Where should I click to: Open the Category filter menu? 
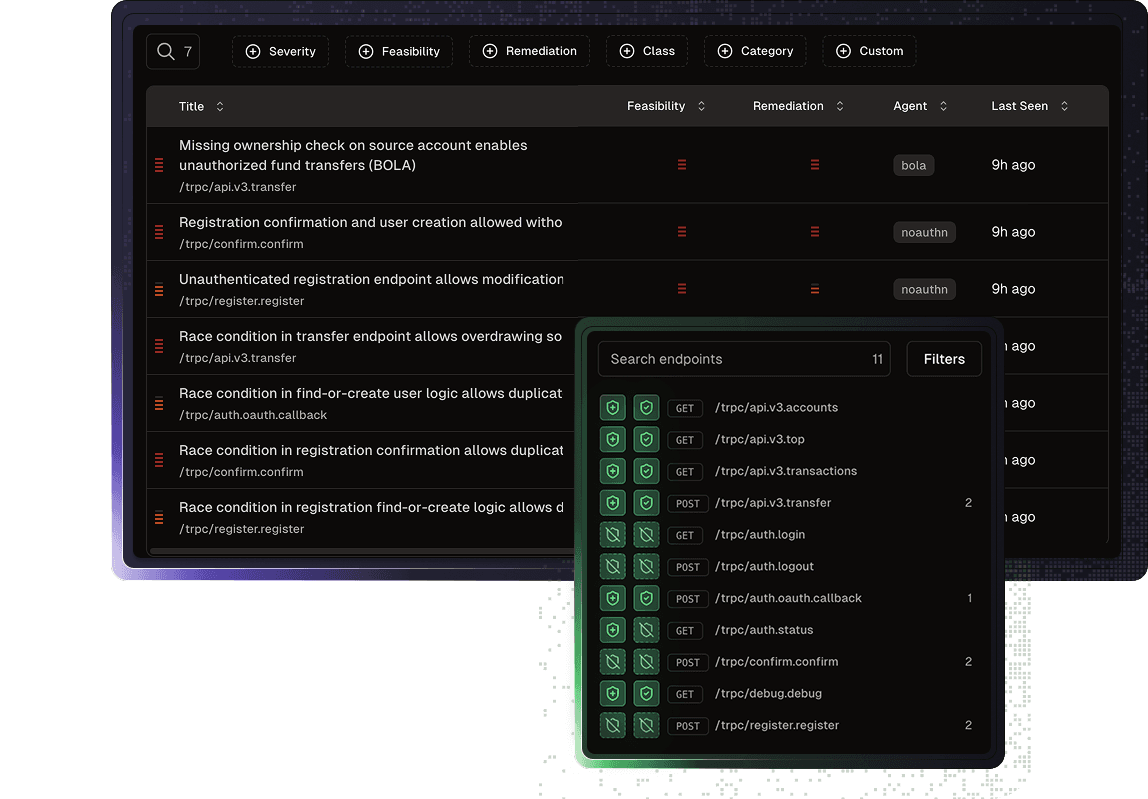pos(755,50)
